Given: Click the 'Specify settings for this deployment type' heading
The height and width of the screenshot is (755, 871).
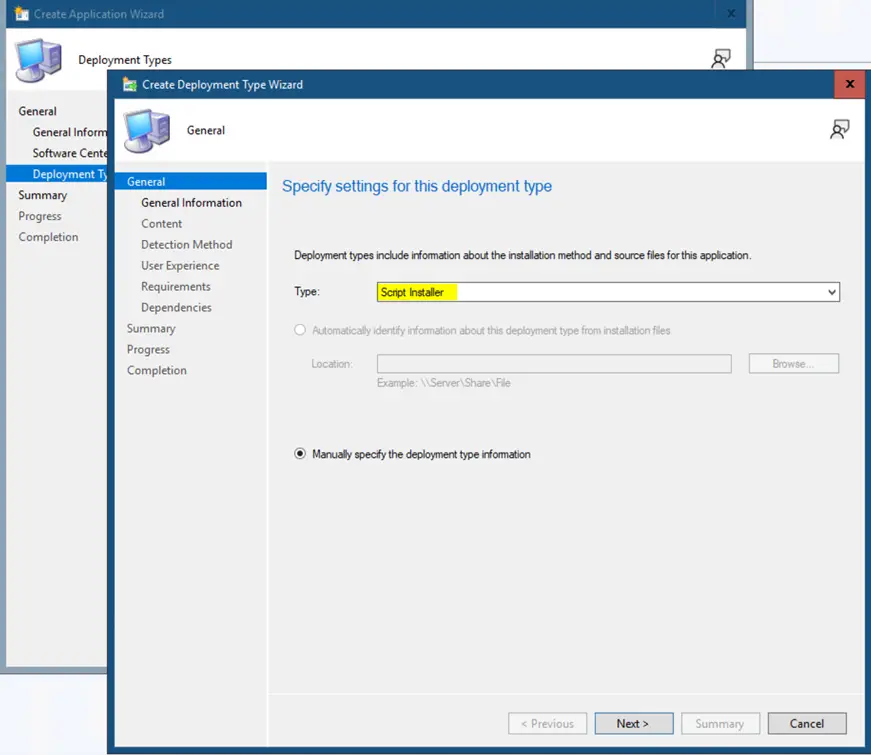Looking at the screenshot, I should click(417, 186).
